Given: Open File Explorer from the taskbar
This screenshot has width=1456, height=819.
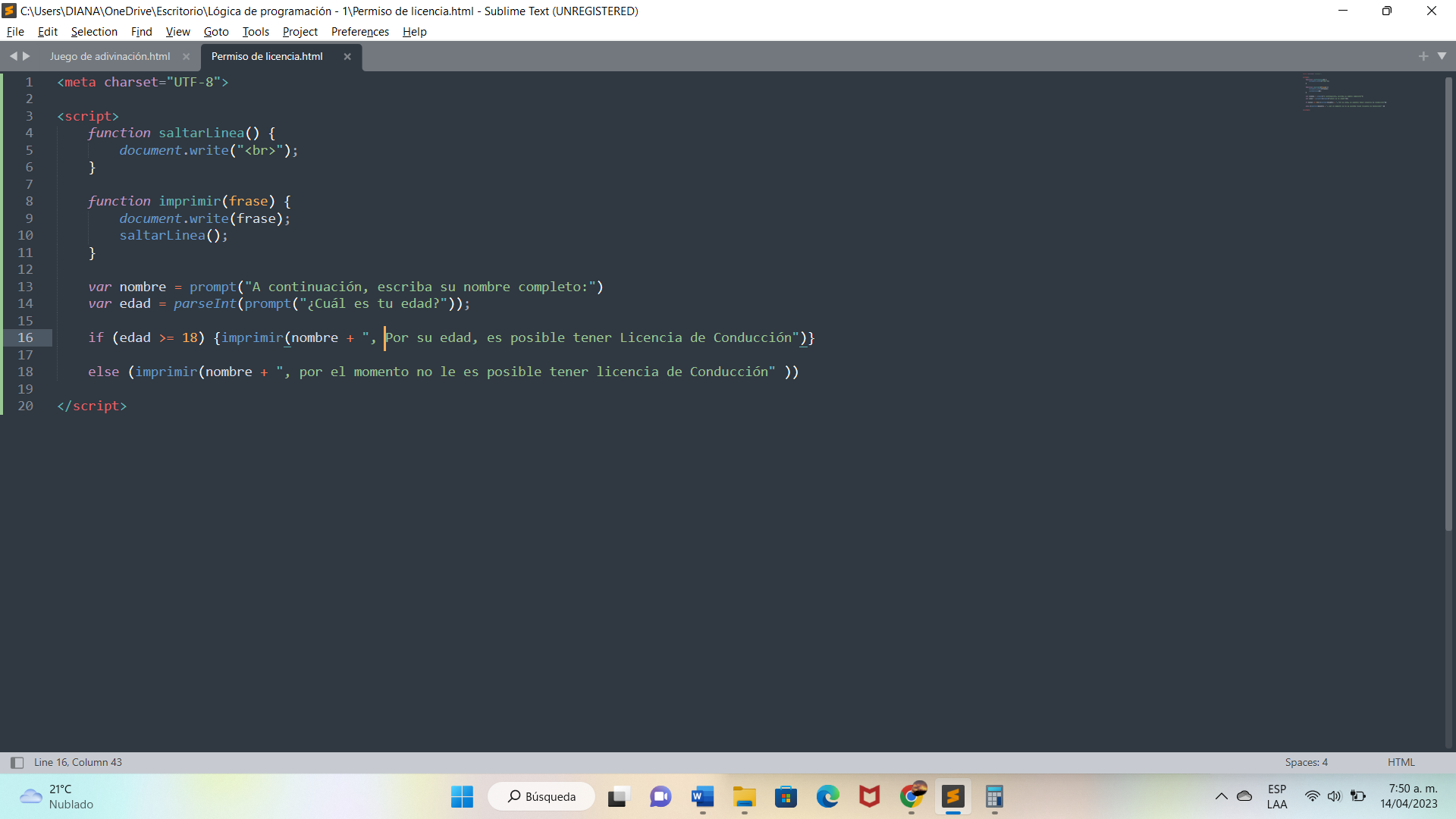Looking at the screenshot, I should pos(744,797).
